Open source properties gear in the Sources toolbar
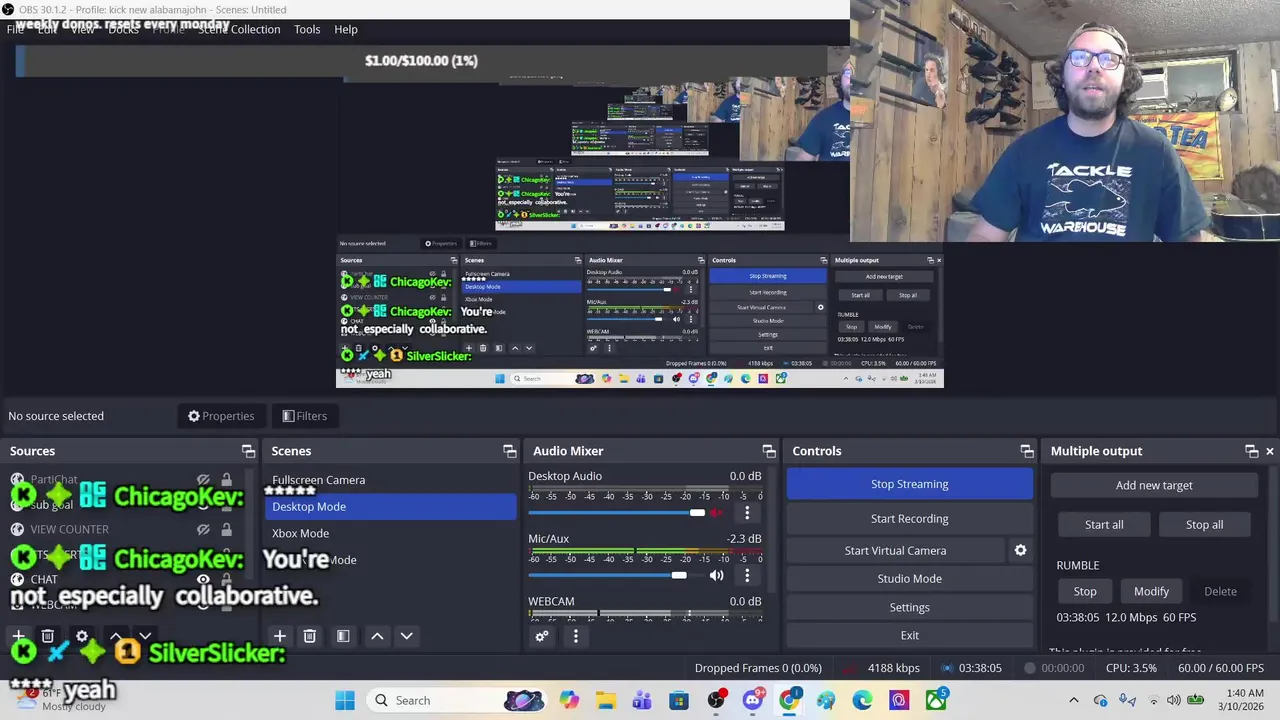Image resolution: width=1280 pixels, height=720 pixels. point(82,636)
